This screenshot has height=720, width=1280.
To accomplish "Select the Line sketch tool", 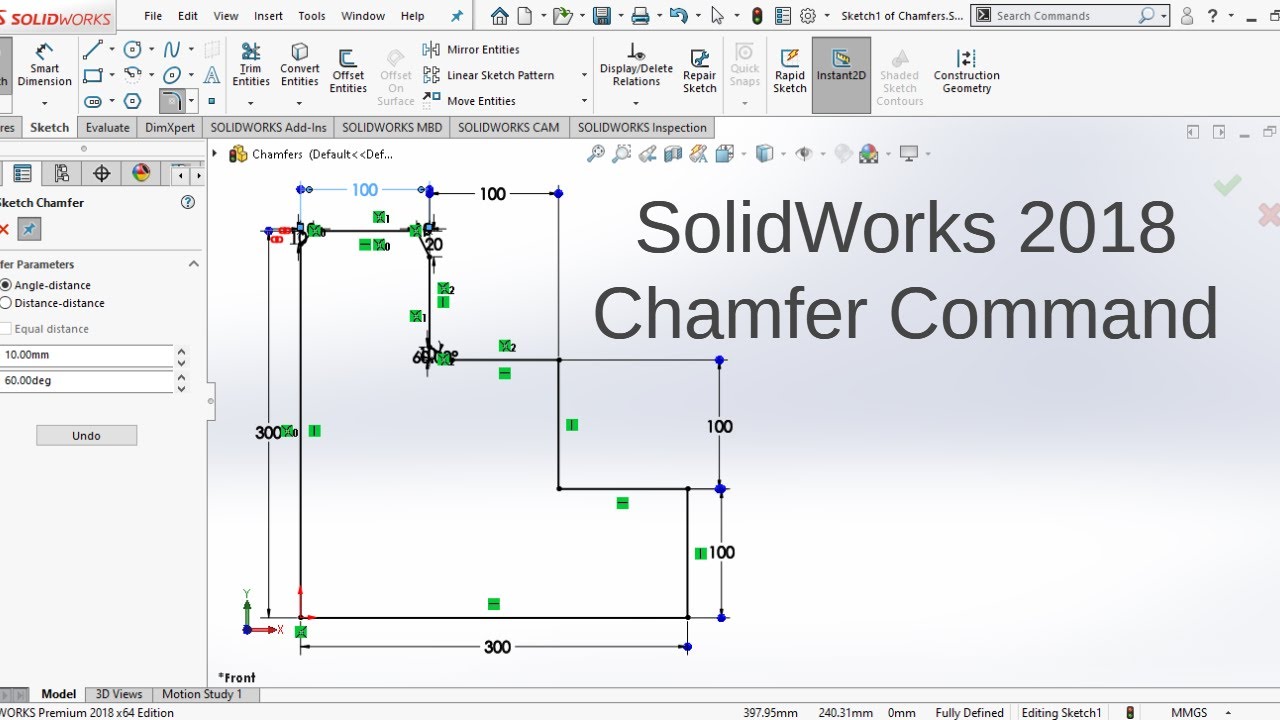I will 93,50.
